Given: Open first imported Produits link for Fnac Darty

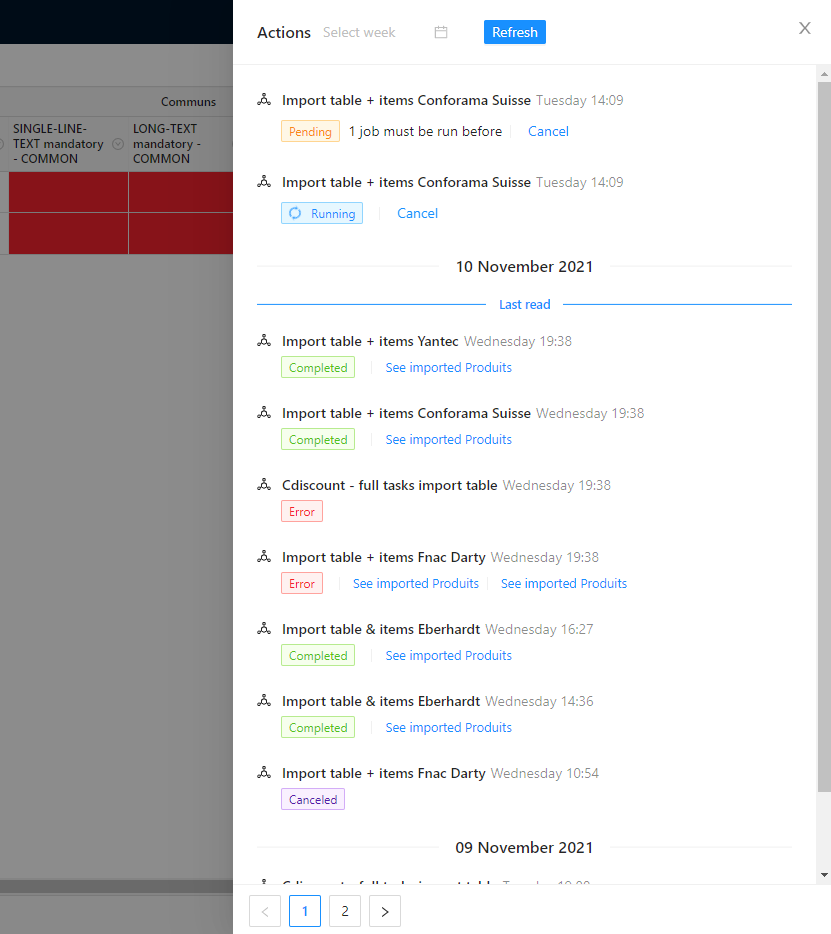Looking at the screenshot, I should pyautogui.click(x=415, y=584).
